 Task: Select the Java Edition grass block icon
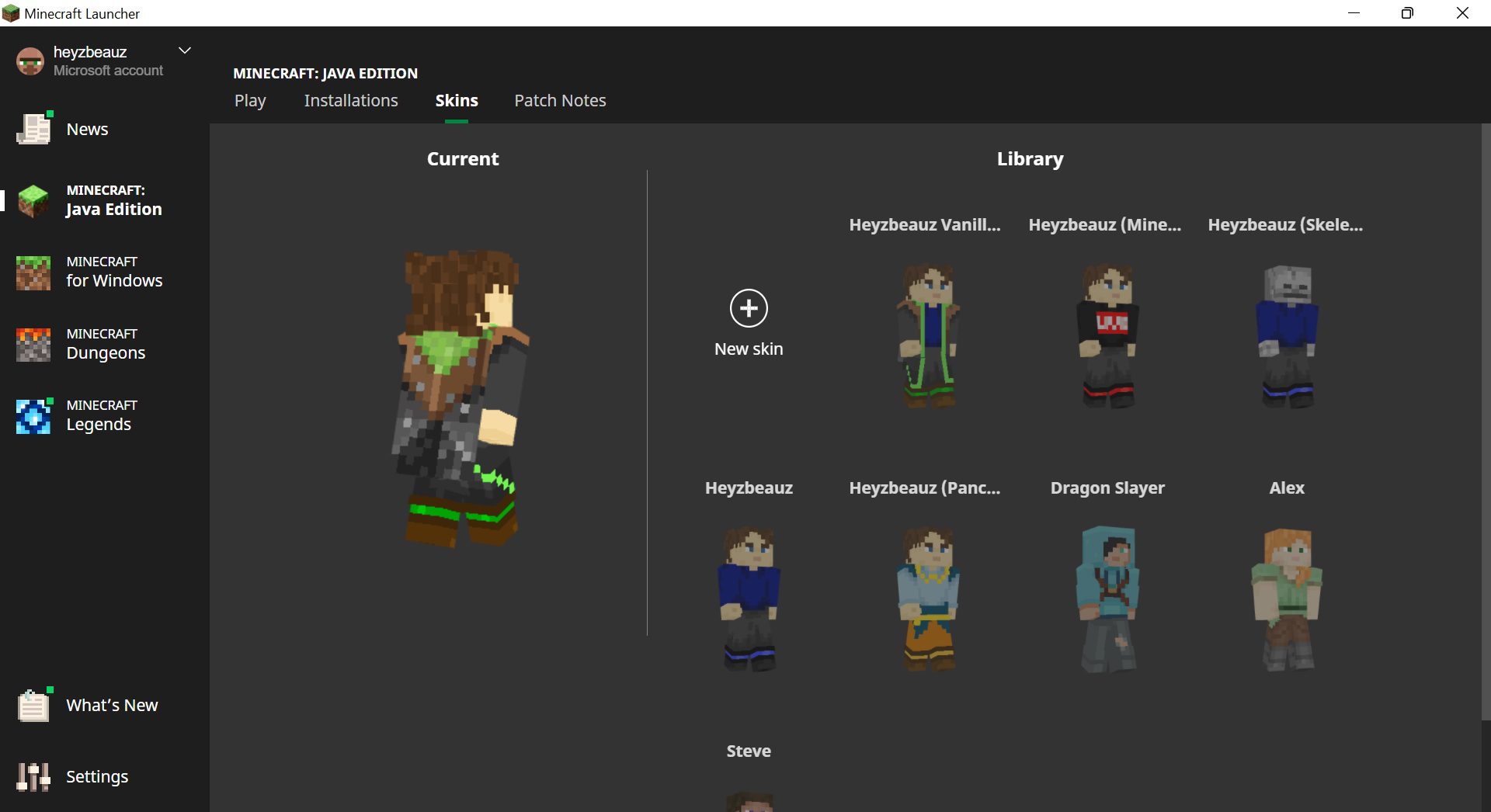33,200
